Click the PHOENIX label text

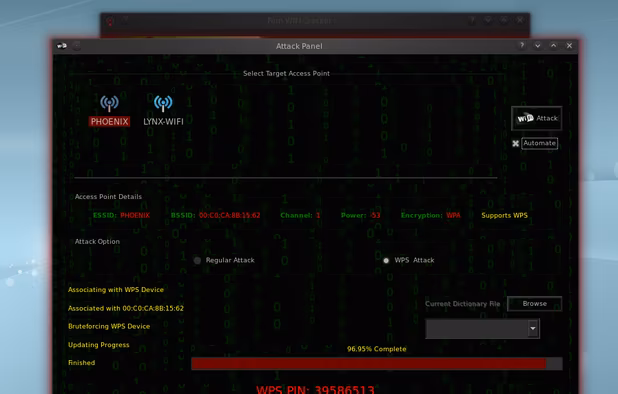pos(109,121)
